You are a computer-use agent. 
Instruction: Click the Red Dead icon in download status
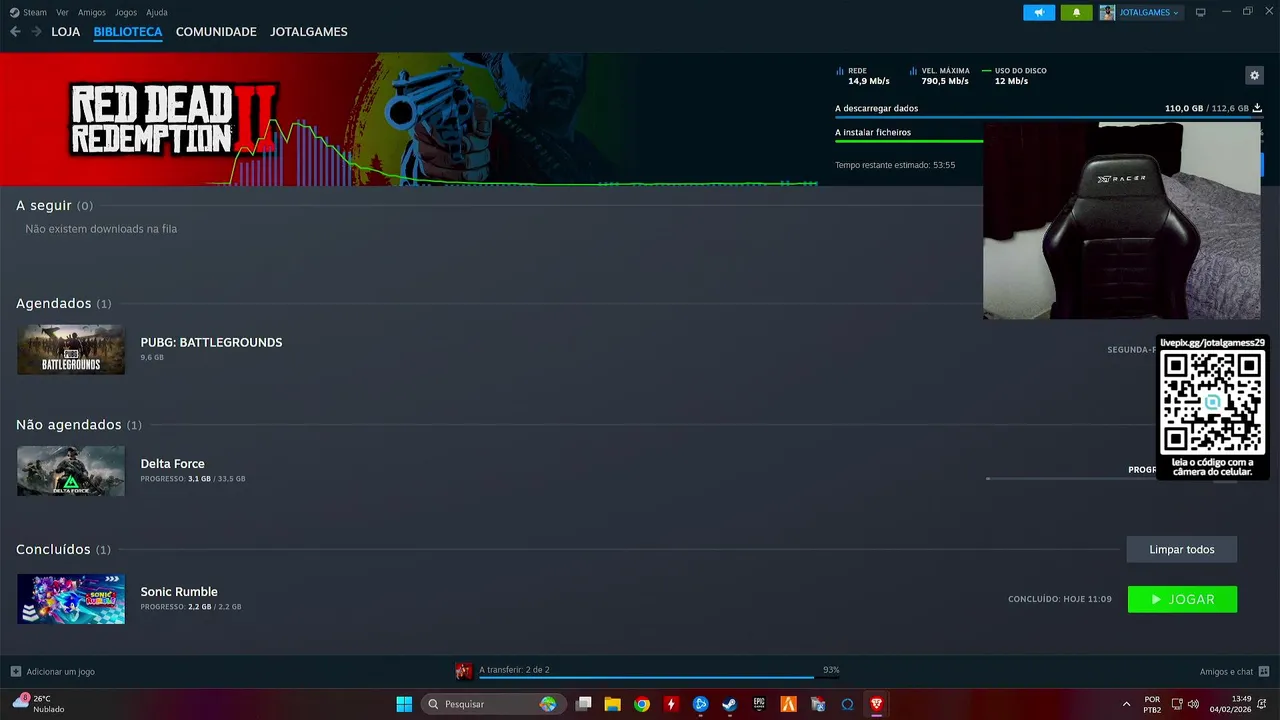pos(464,671)
